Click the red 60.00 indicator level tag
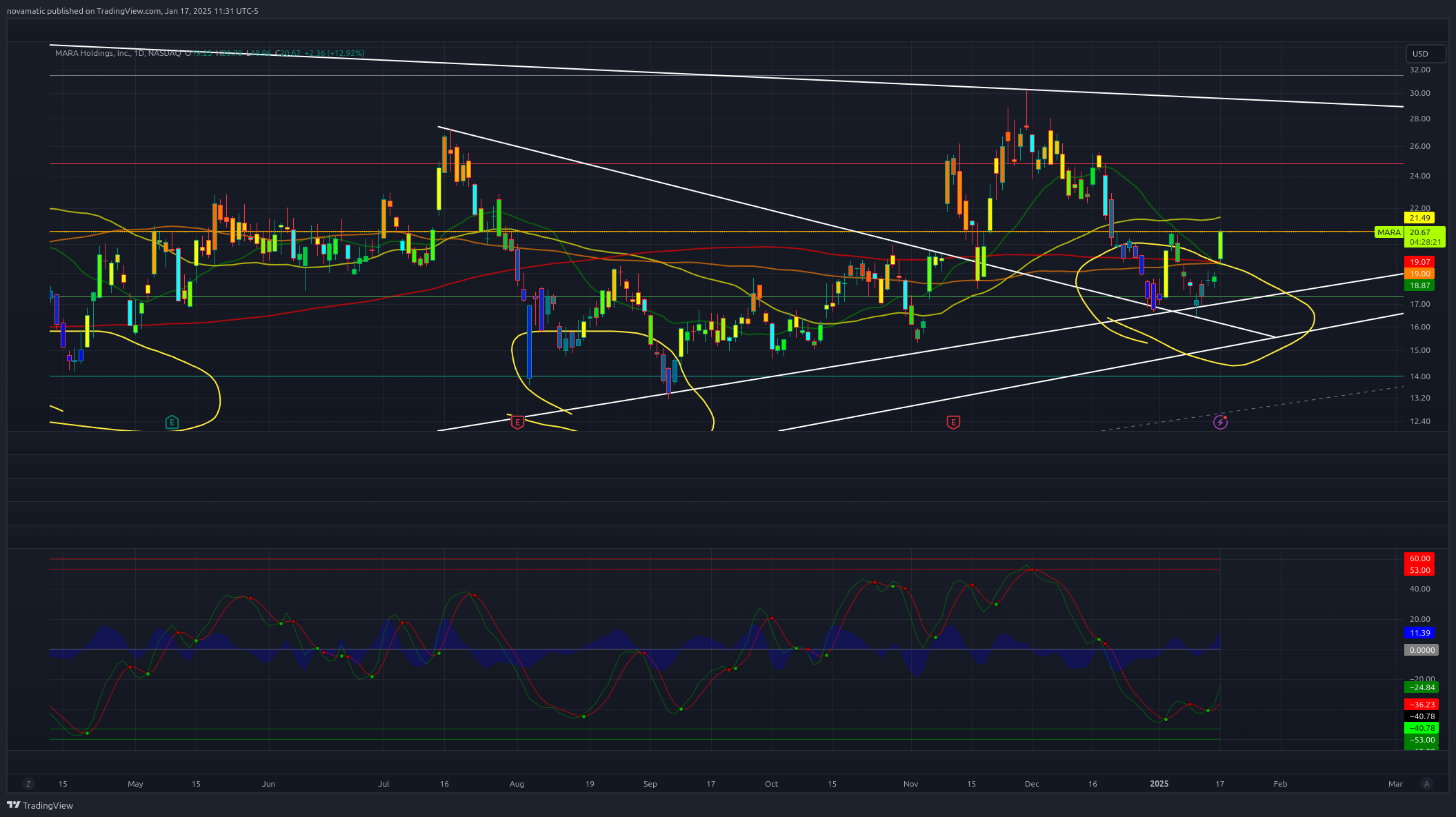The height and width of the screenshot is (817, 1456). 1419,558
